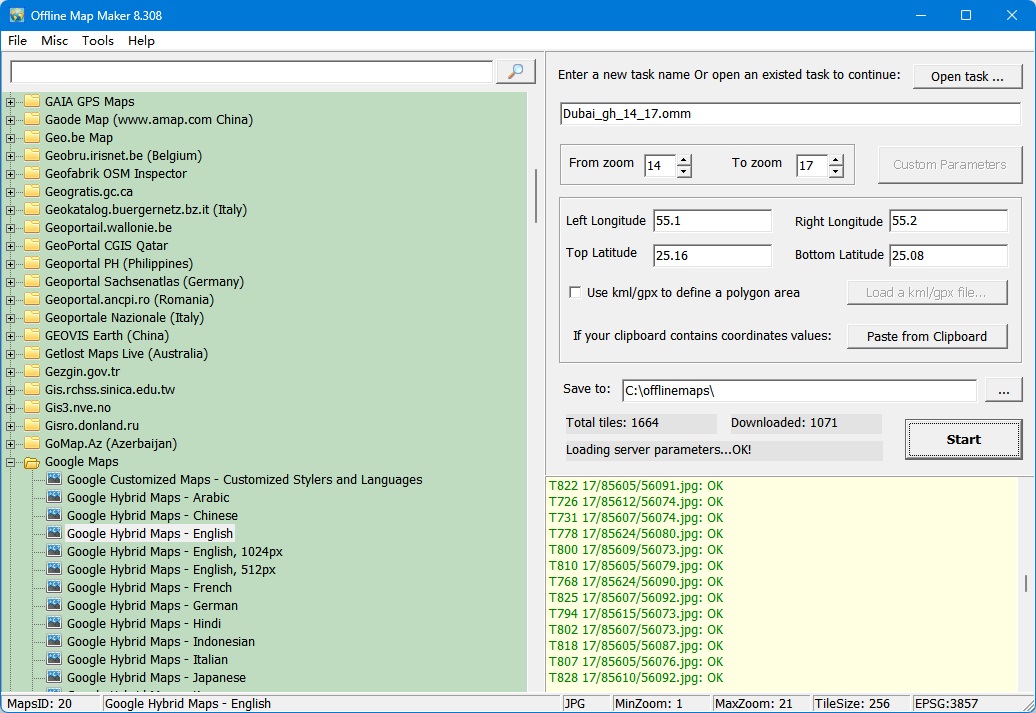Click map icon of Google Hybrid Maps - Indonesian
Image resolution: width=1036 pixels, height=713 pixels.
[54, 641]
